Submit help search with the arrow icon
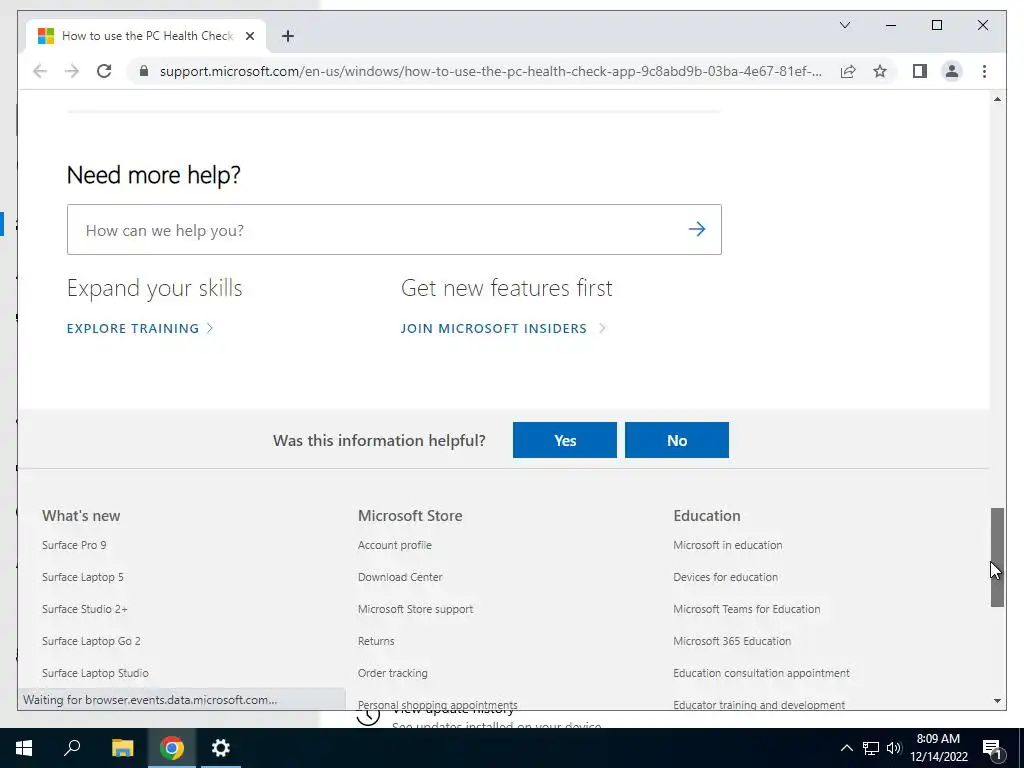 point(697,229)
